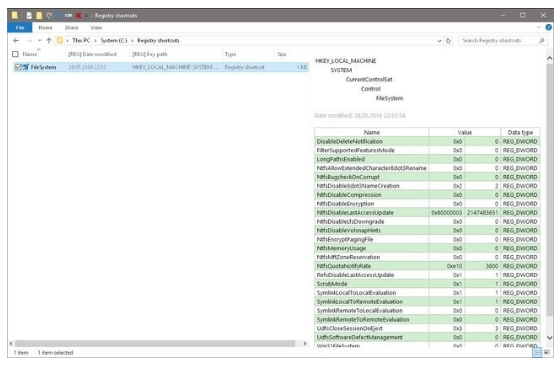Select the ScrubMode value row
Viewport: 560px width, 365px height.
427,284
